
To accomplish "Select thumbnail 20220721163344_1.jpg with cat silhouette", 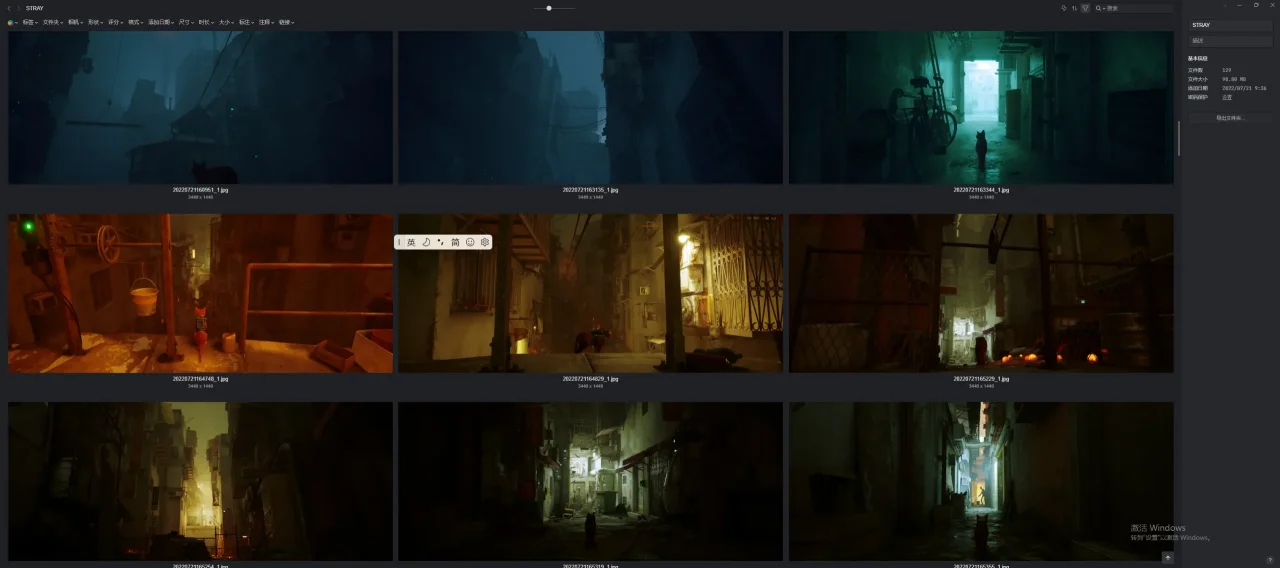I will click(981, 107).
